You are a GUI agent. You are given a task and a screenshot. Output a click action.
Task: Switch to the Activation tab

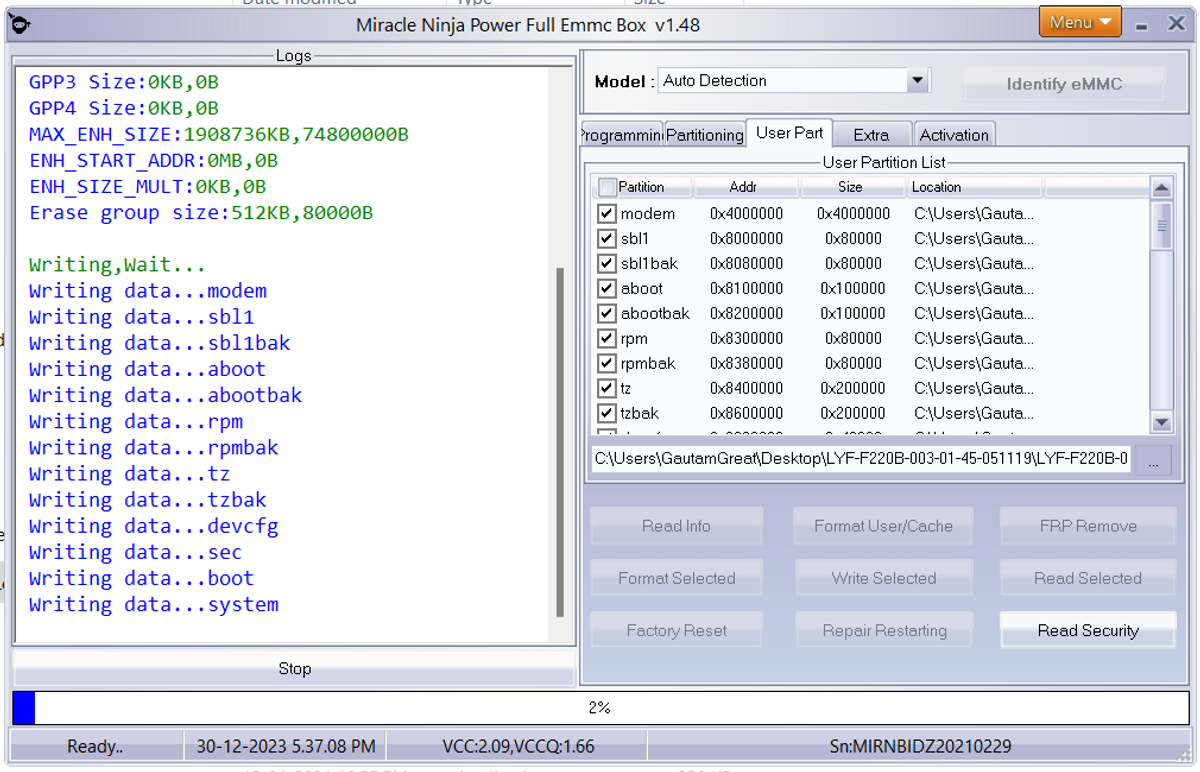point(954,135)
